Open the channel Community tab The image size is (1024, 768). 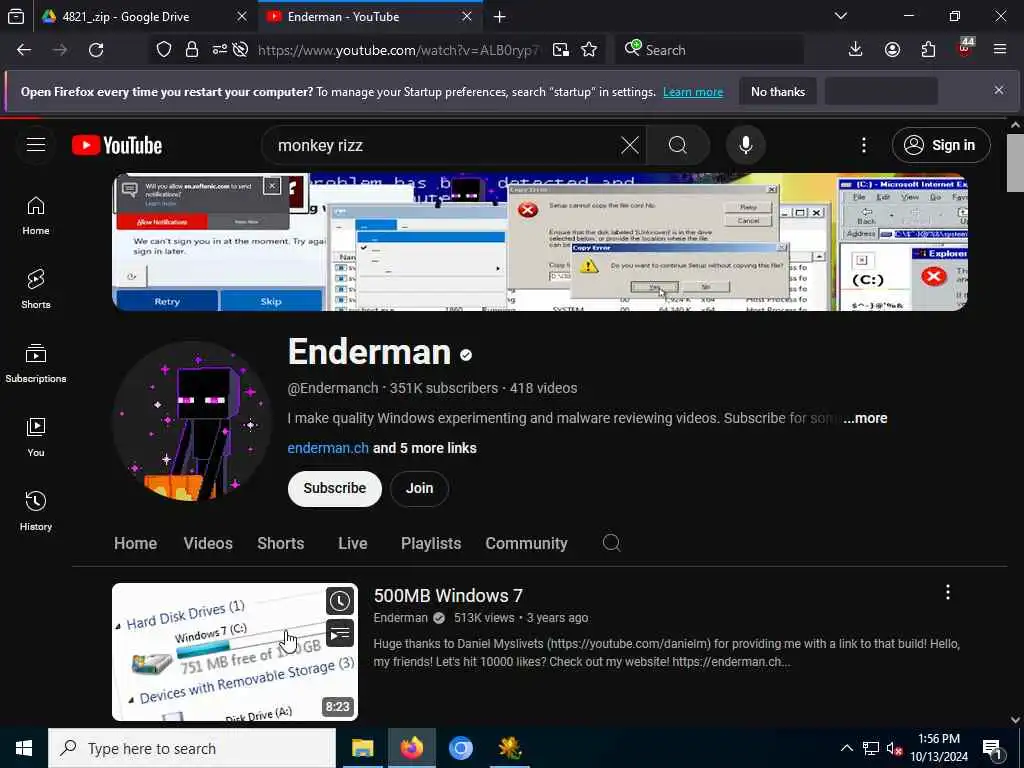[526, 543]
